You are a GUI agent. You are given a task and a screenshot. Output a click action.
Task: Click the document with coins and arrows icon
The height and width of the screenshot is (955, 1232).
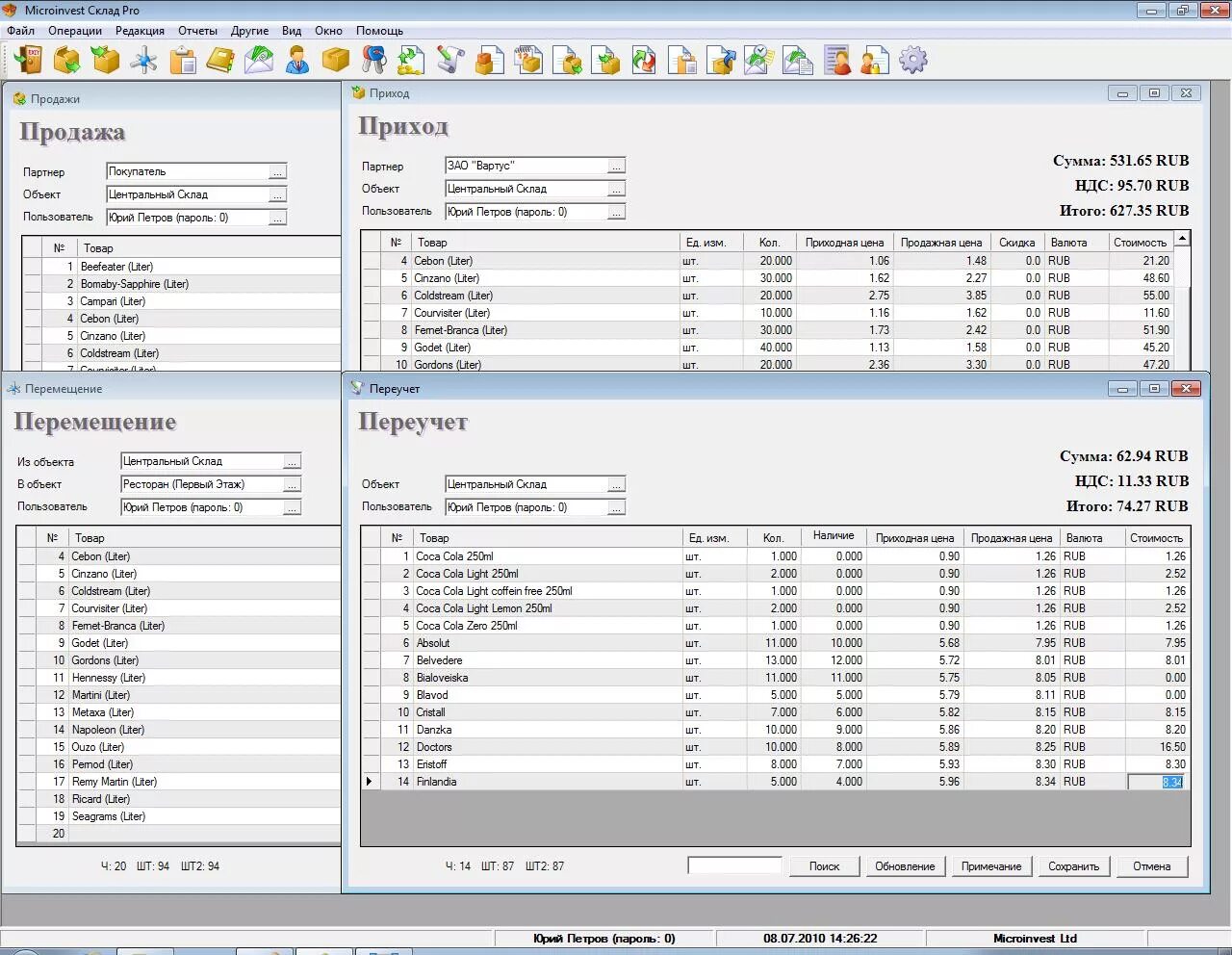point(413,61)
